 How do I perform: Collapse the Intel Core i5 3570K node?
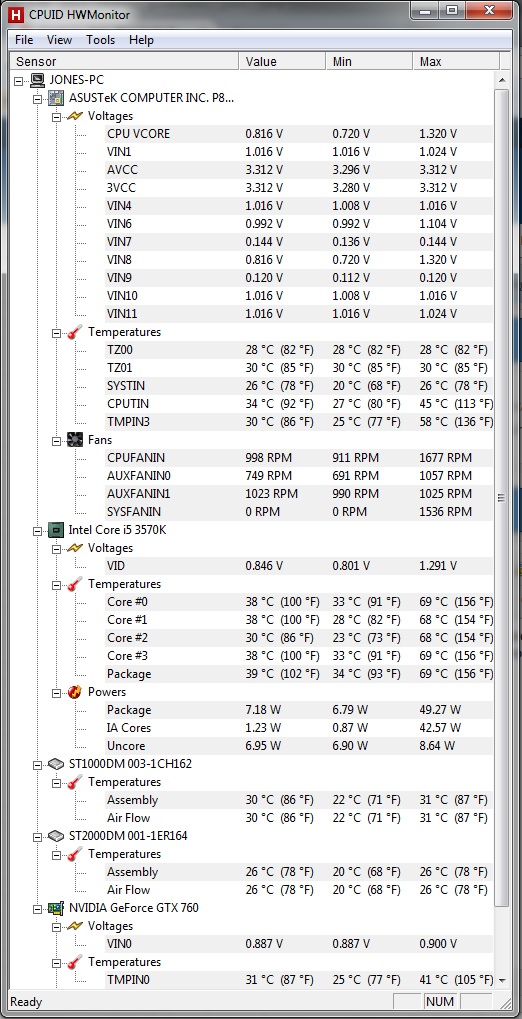tap(37, 530)
